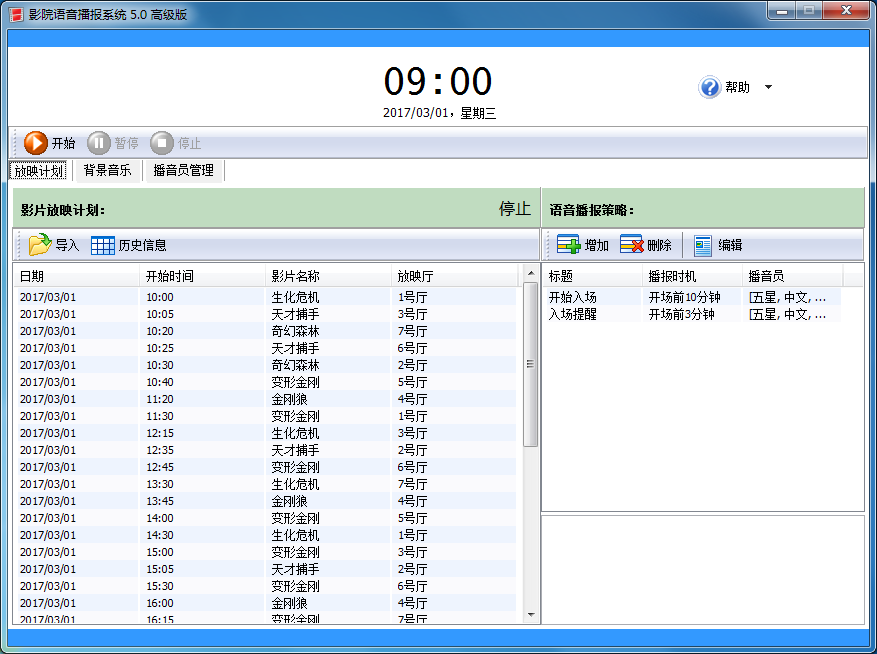Click the application icon in the title bar
The width and height of the screenshot is (877, 654).
click(14, 12)
